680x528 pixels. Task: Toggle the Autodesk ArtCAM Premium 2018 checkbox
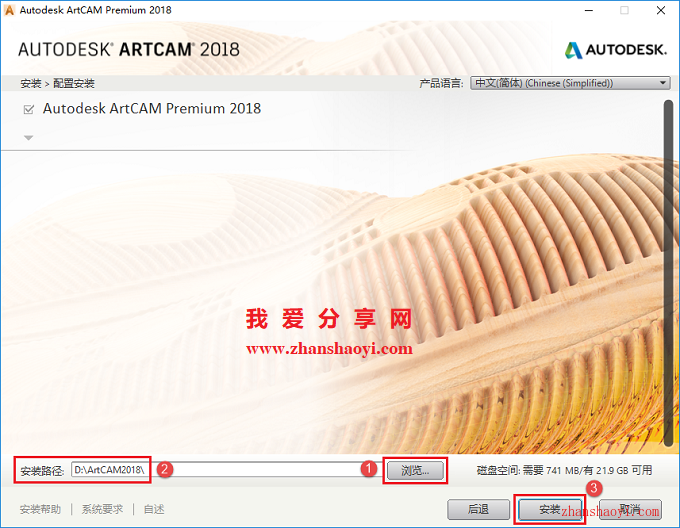pyautogui.click(x=29, y=109)
